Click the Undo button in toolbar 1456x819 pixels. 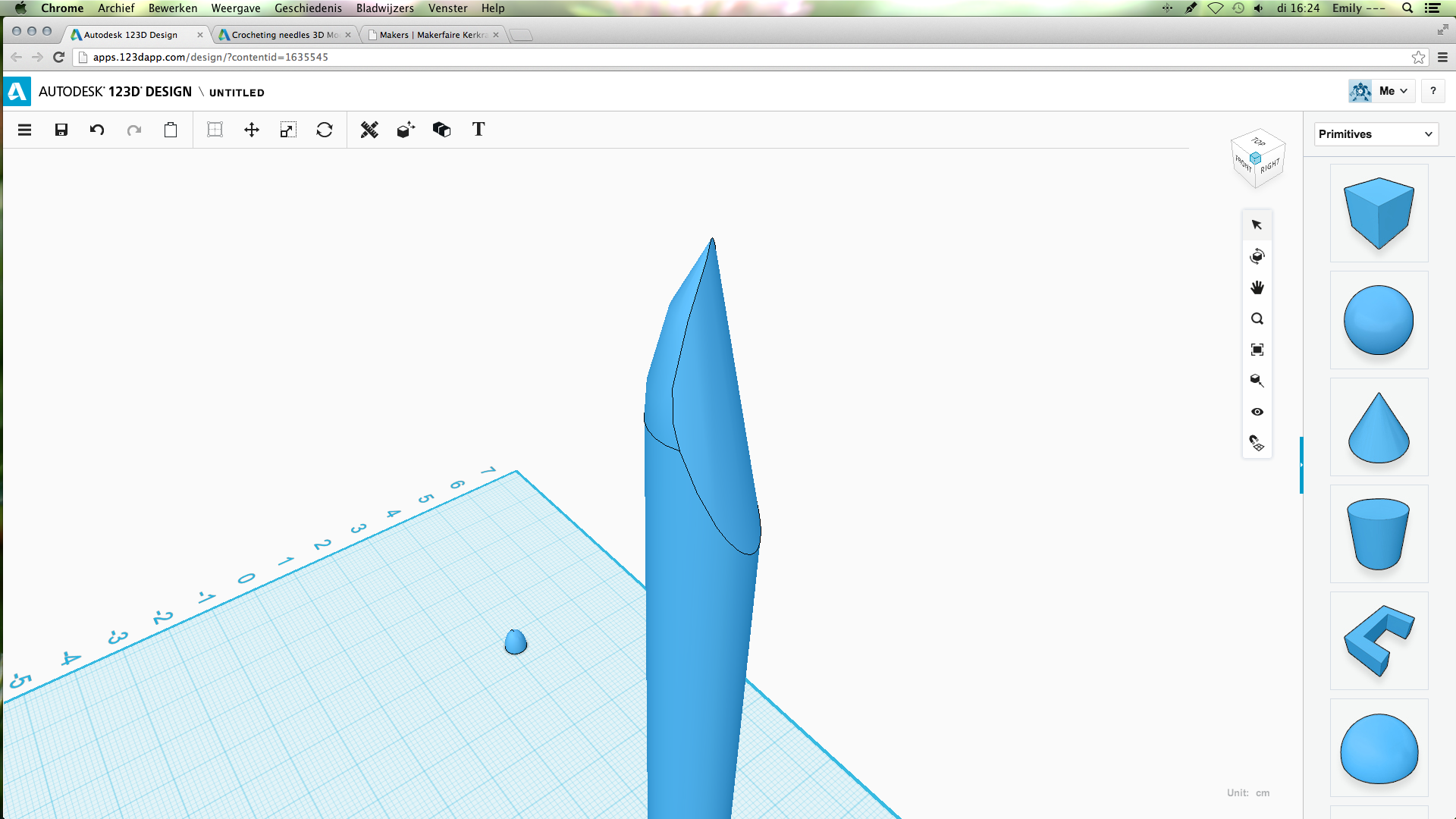97,129
